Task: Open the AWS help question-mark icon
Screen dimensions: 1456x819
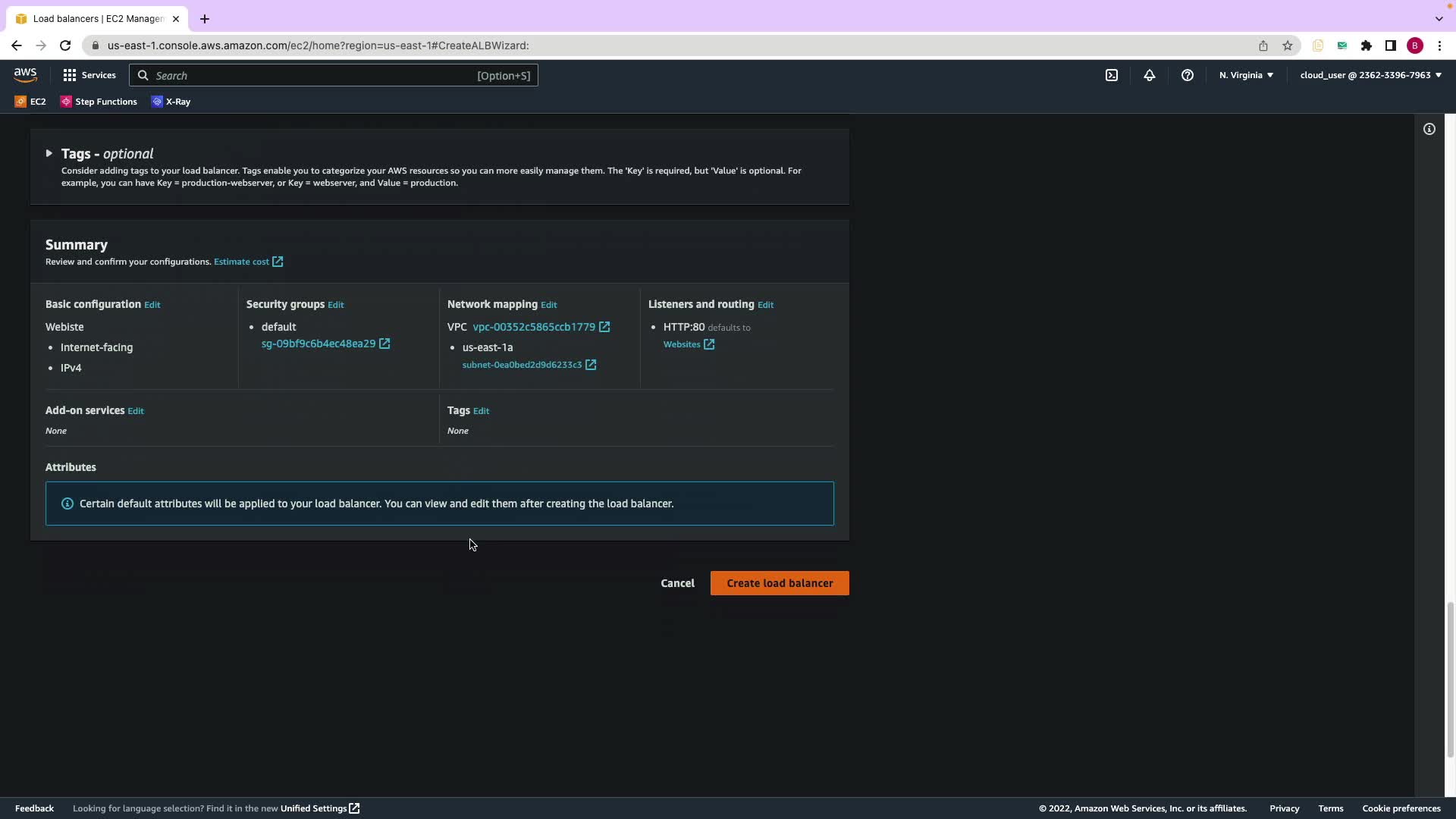Action: [x=1187, y=75]
